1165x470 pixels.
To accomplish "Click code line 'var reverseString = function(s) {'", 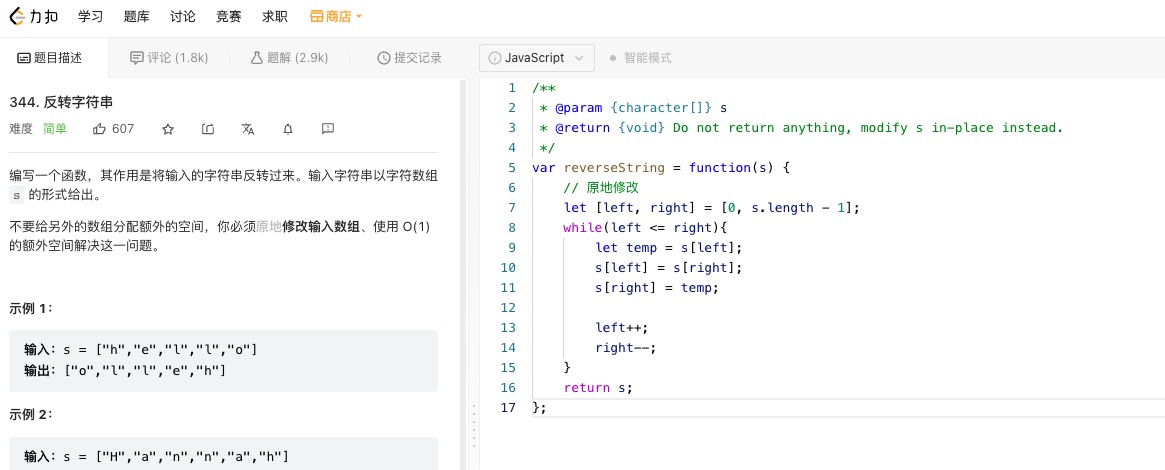I will [661, 168].
